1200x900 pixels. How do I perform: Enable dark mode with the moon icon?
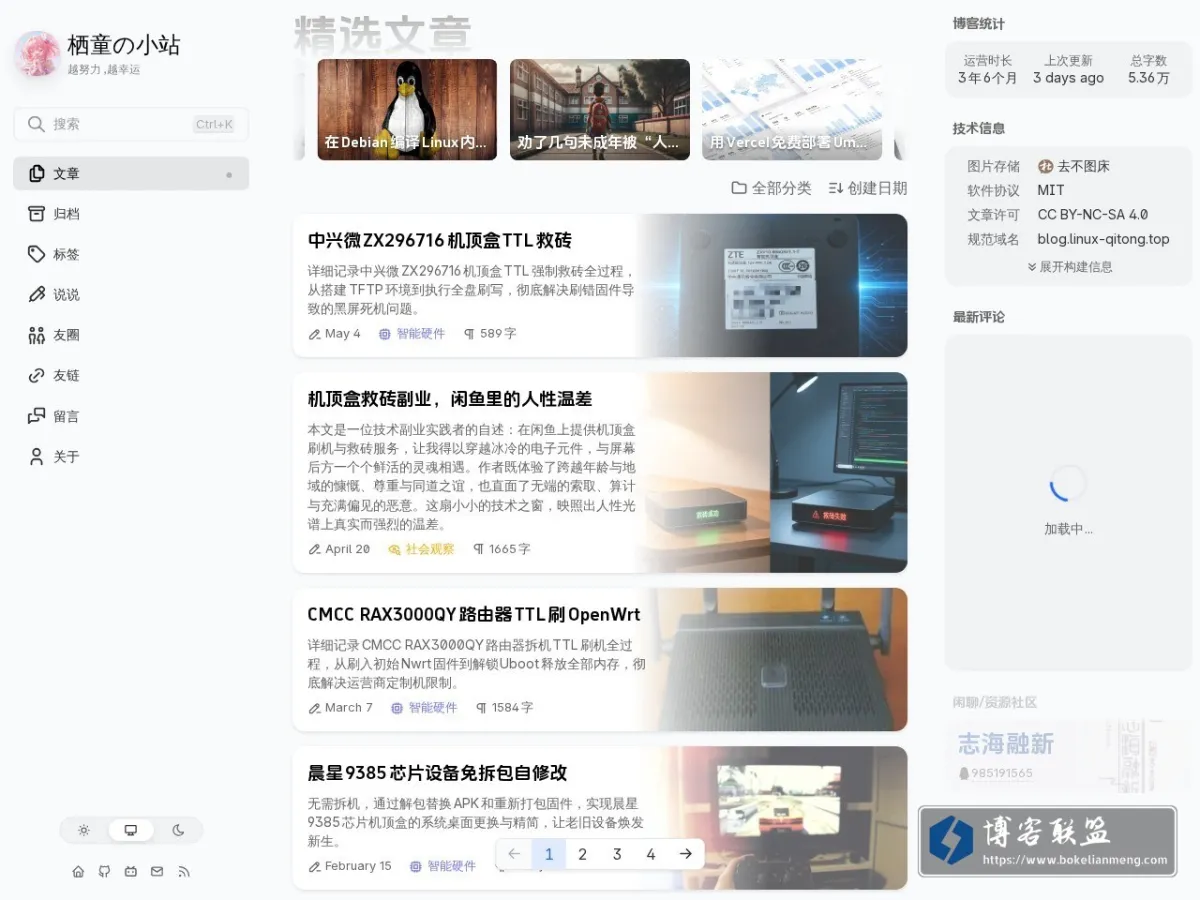pyautogui.click(x=178, y=830)
